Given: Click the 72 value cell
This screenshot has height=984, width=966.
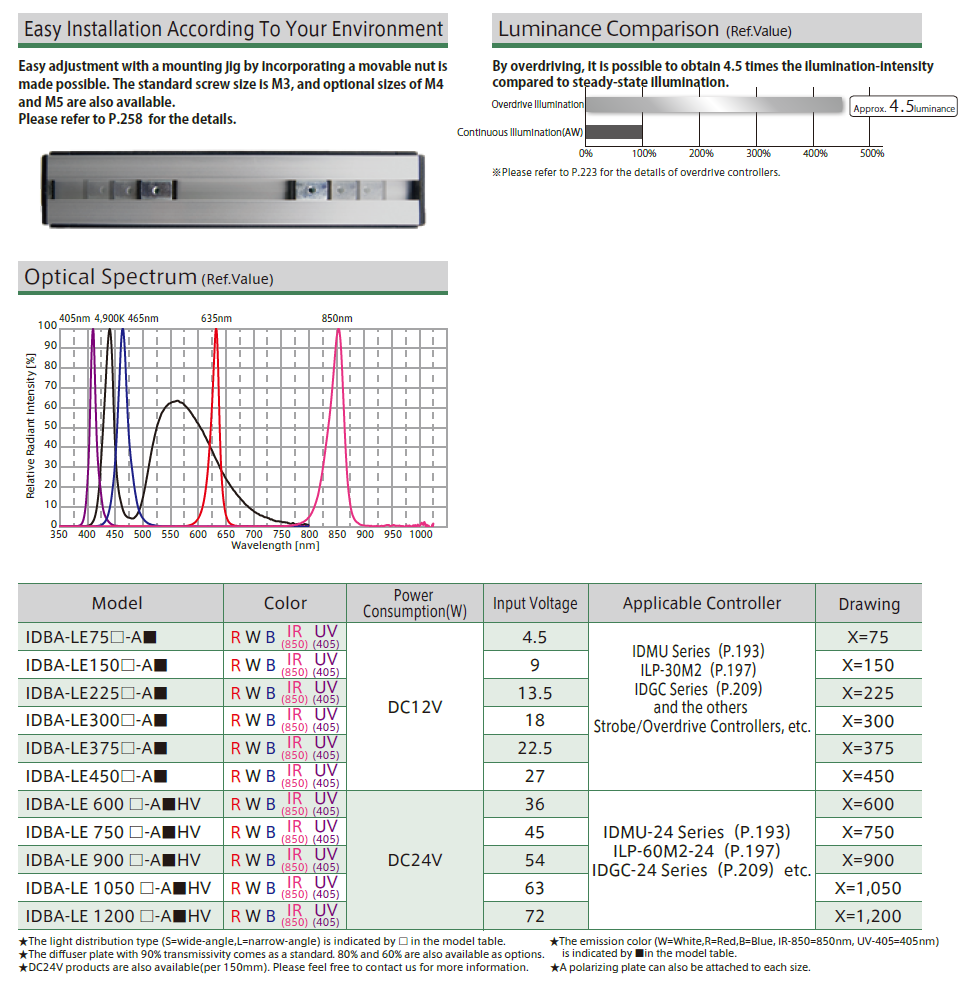Looking at the screenshot, I should point(535,916).
